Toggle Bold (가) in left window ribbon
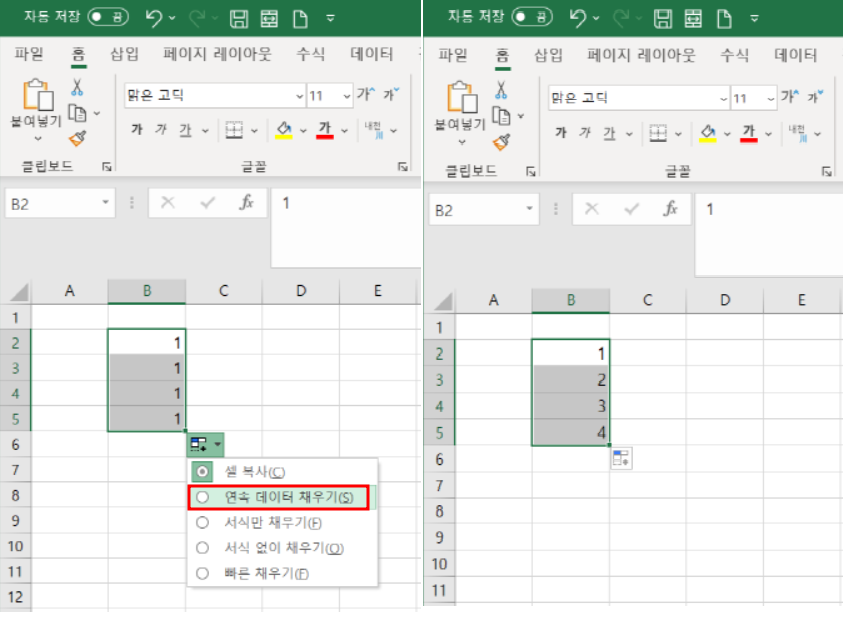 point(137,129)
